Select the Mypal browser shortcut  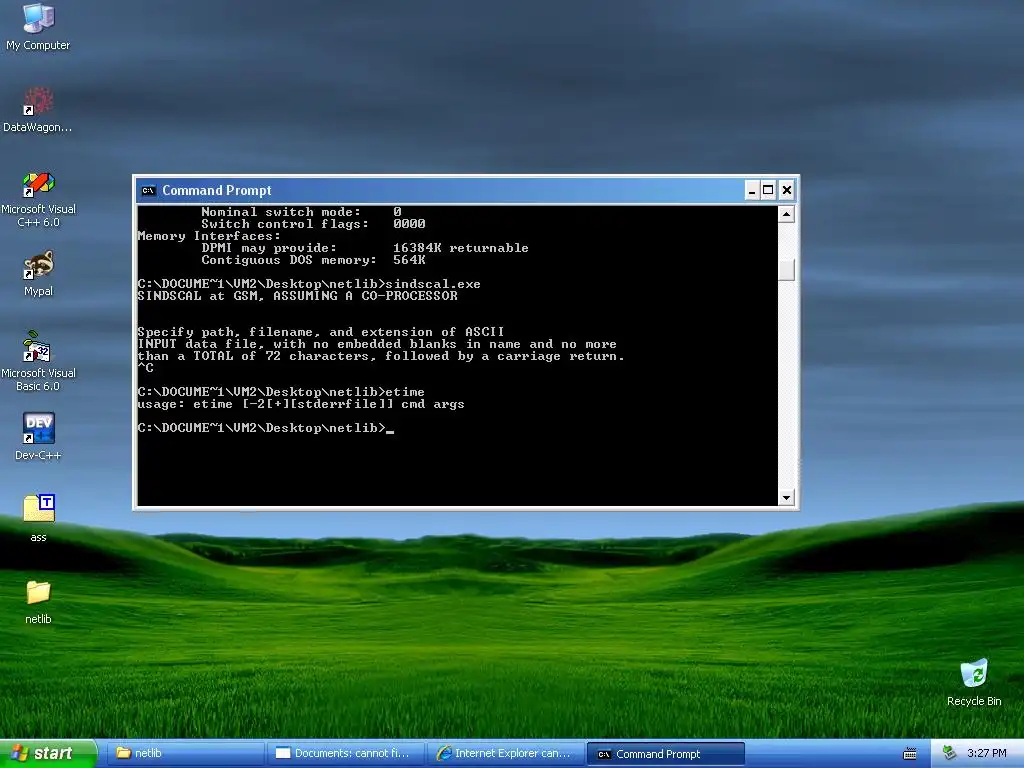tap(38, 273)
